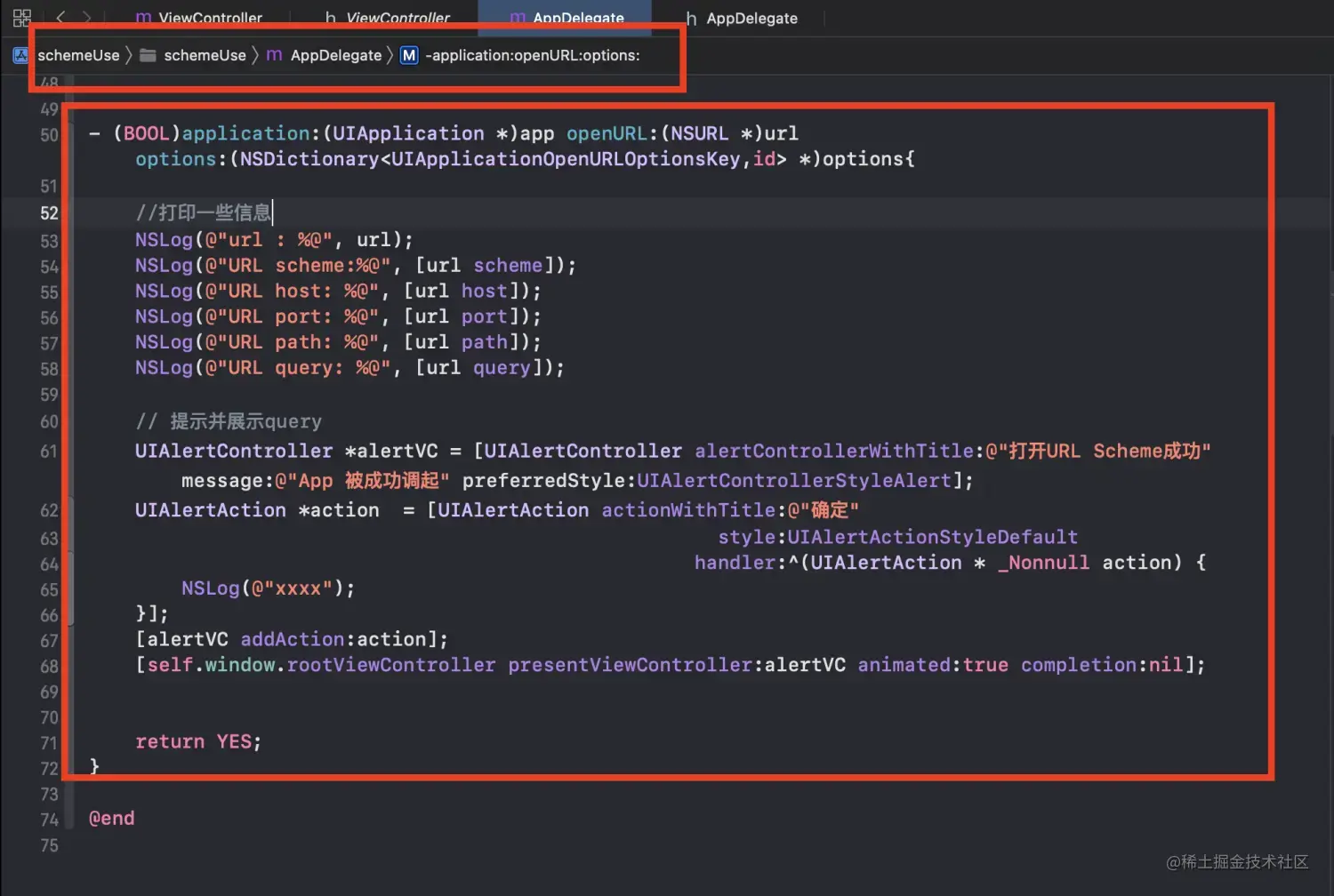Click "_Nonnull" keyword in handler block
The height and width of the screenshot is (896, 1334).
point(1043,563)
